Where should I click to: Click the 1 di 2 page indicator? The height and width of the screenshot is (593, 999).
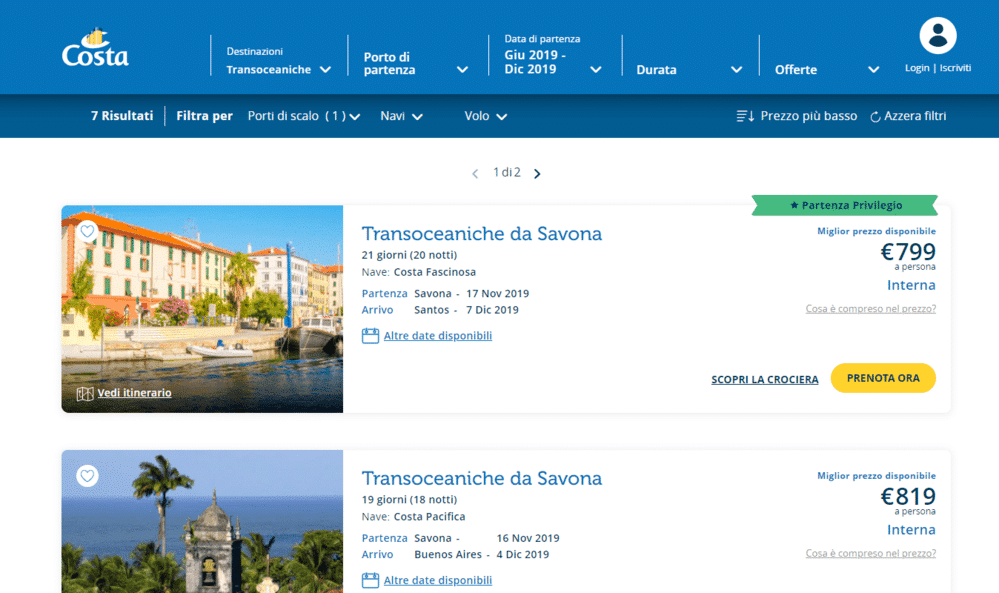[507, 173]
